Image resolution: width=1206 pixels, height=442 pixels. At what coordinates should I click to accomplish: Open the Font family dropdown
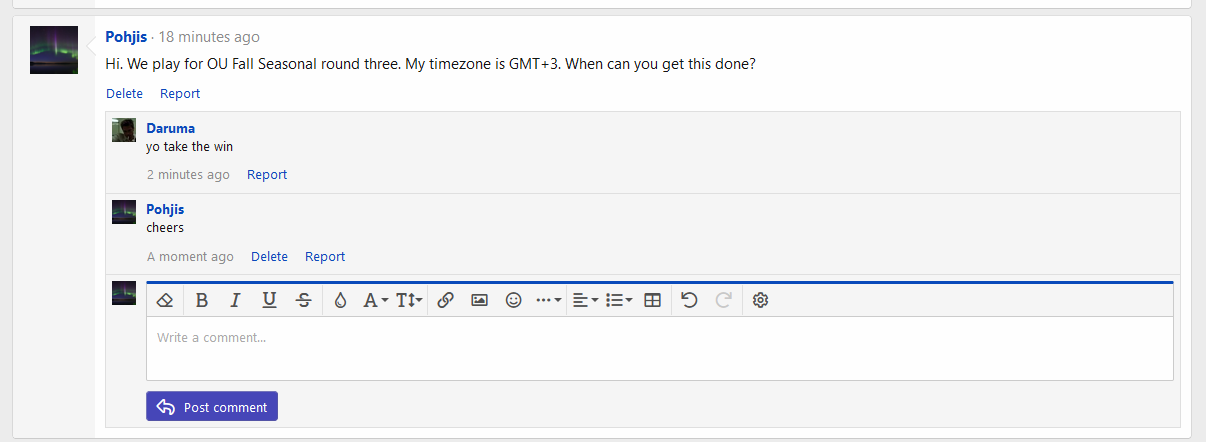coord(375,300)
